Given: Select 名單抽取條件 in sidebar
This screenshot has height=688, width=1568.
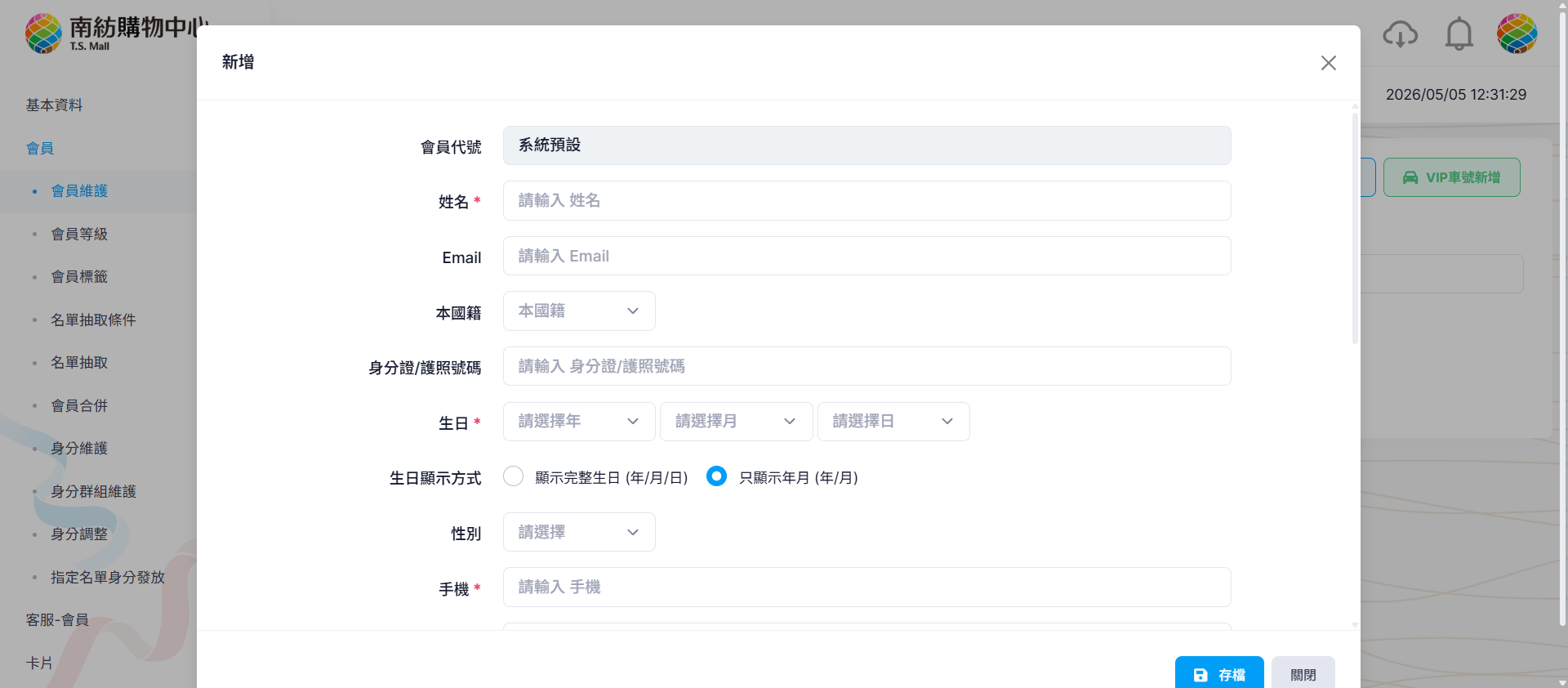Looking at the screenshot, I should 93,320.
